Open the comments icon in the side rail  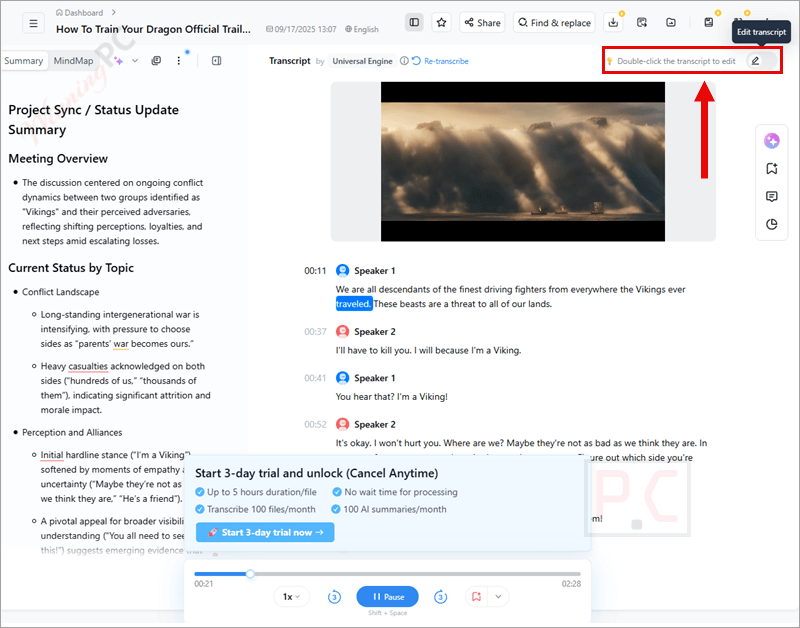(771, 196)
